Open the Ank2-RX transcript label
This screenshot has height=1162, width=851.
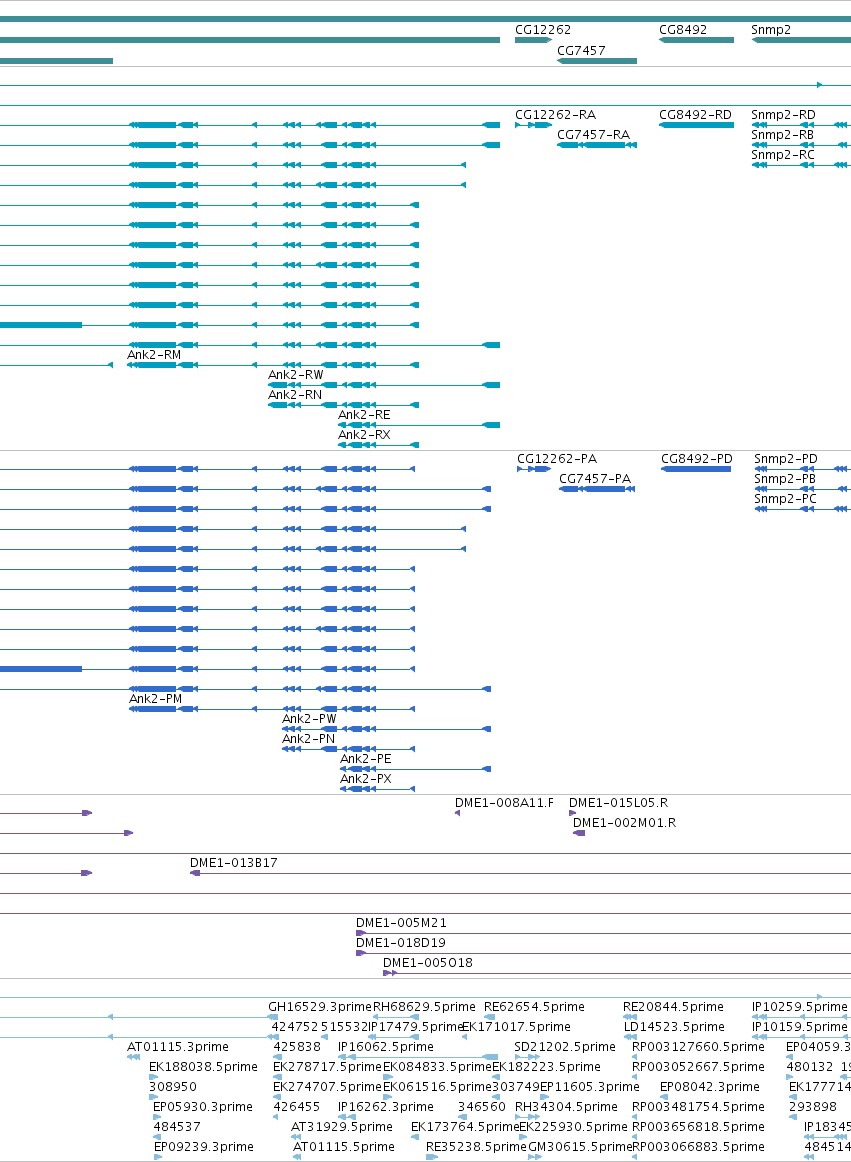pyautogui.click(x=364, y=435)
